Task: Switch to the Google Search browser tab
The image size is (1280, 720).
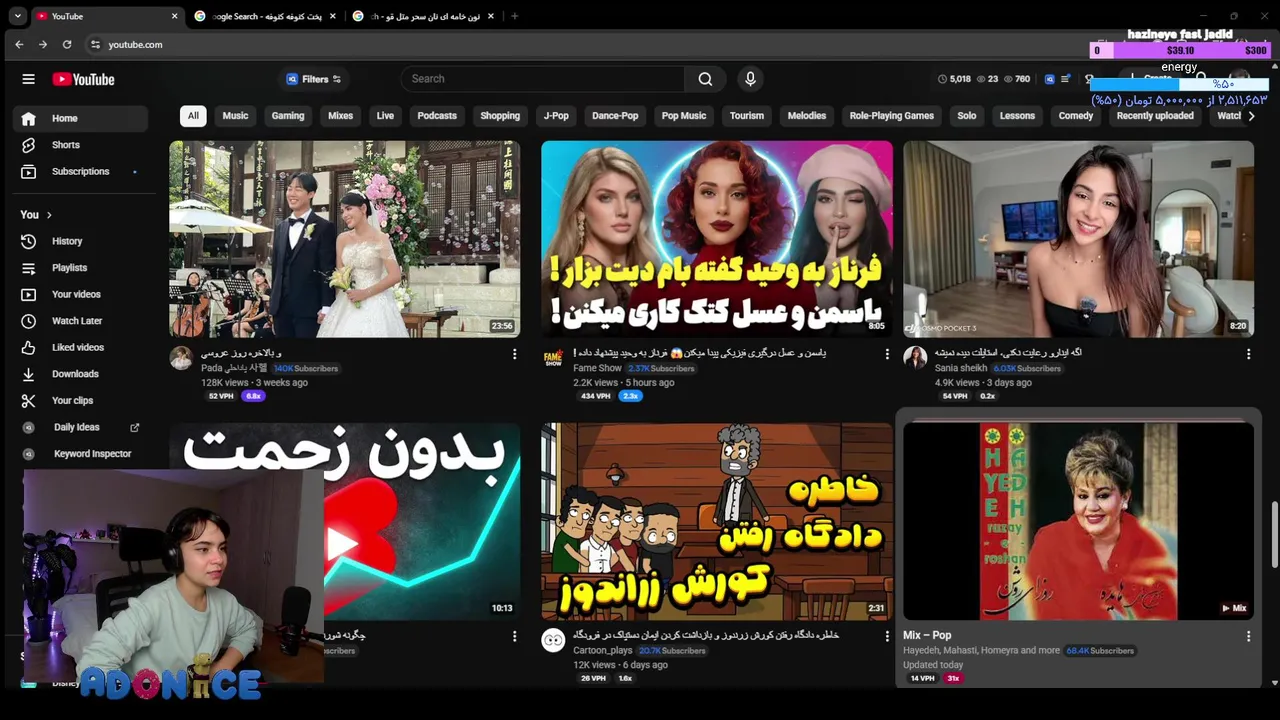Action: [x=266, y=16]
